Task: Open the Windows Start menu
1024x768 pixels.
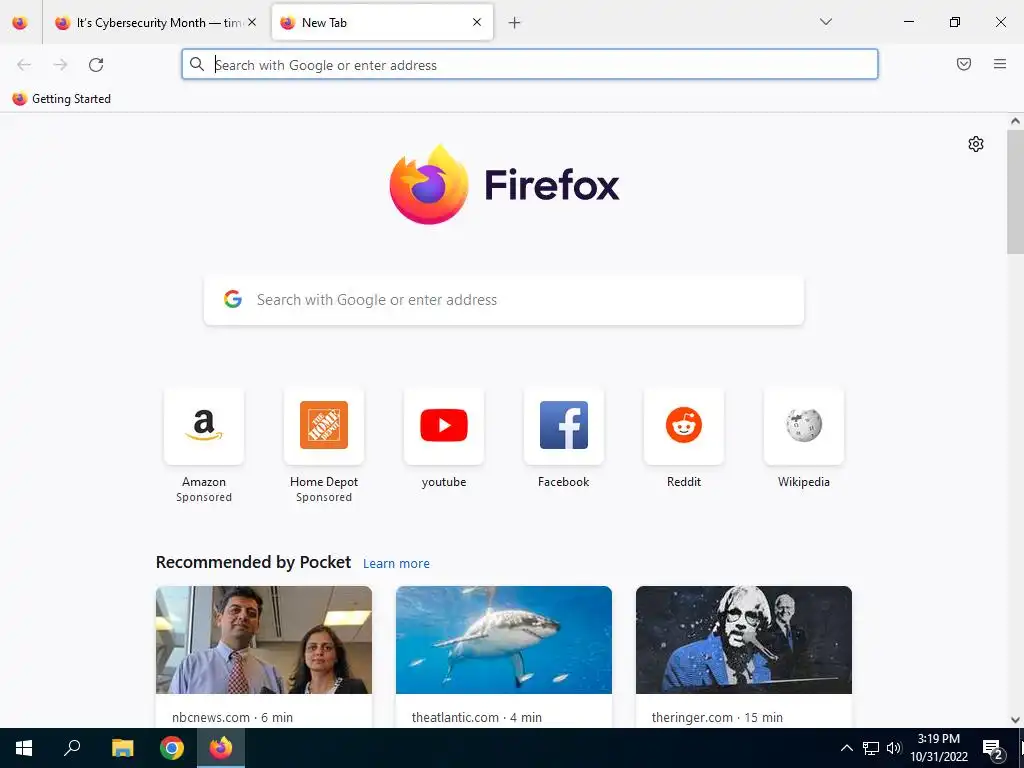Action: point(24,748)
